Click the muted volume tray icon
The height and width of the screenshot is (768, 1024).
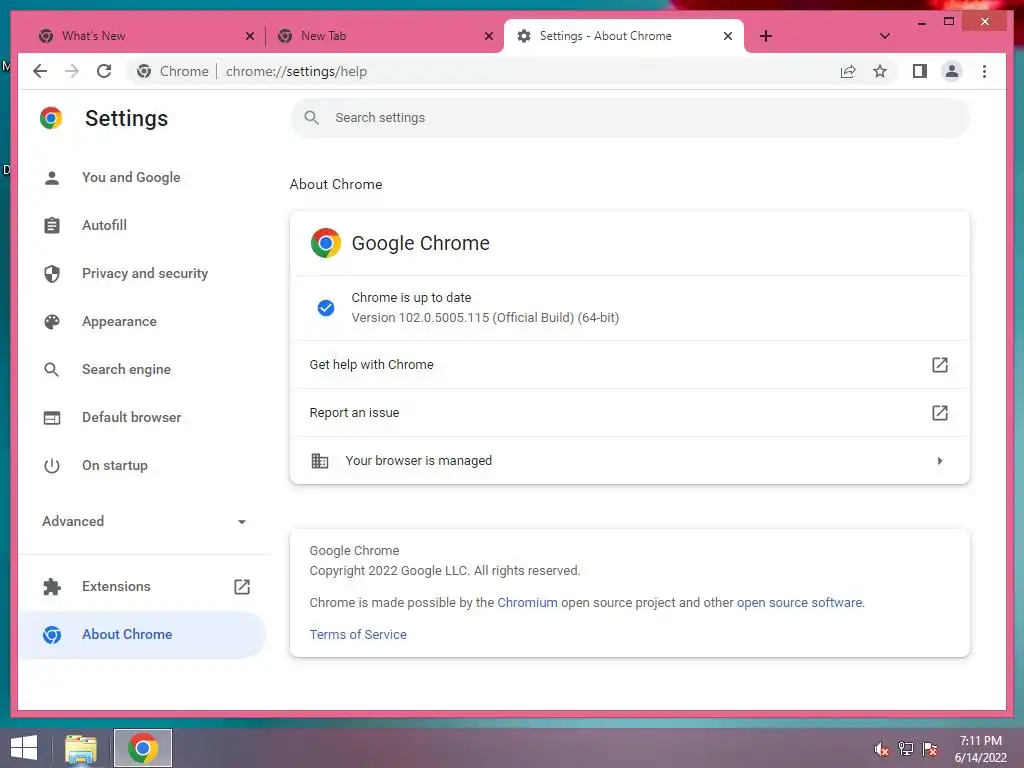(x=881, y=749)
